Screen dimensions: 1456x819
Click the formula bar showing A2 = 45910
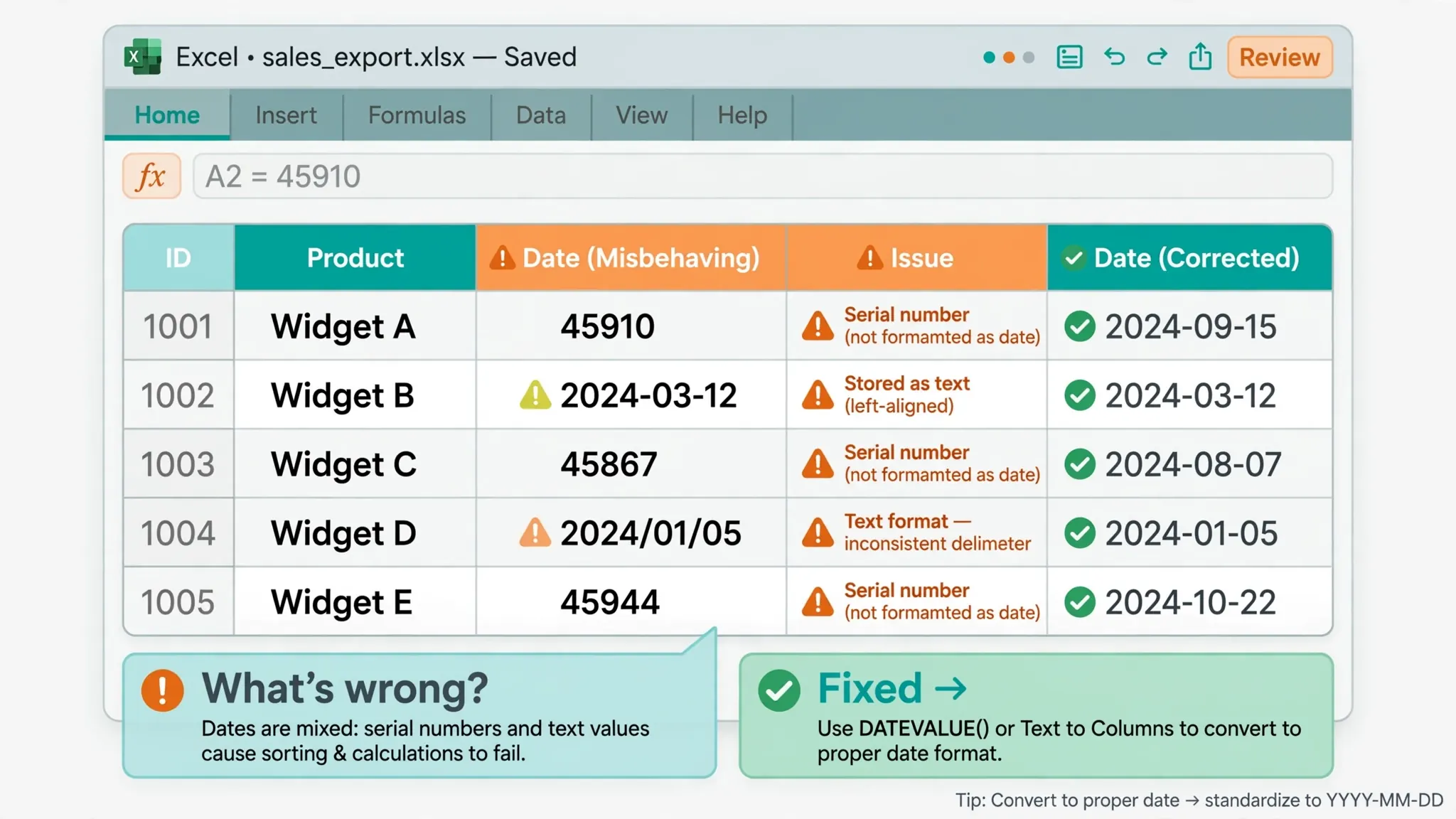coord(763,176)
